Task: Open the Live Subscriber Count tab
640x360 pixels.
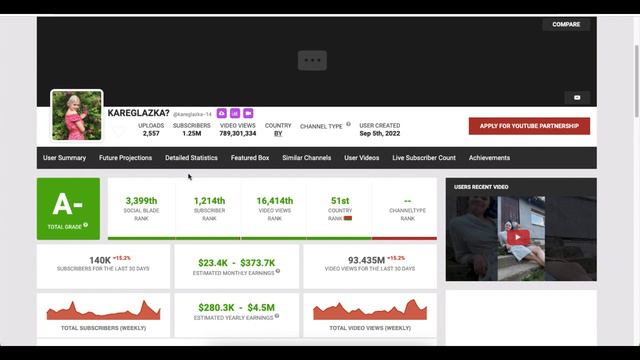Action: click(x=424, y=158)
